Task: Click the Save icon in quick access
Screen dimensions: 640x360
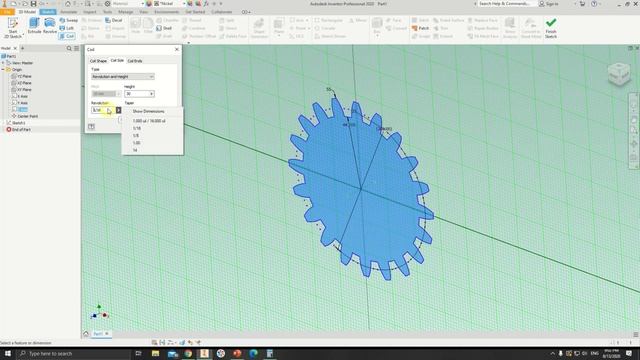Action: 33,4
